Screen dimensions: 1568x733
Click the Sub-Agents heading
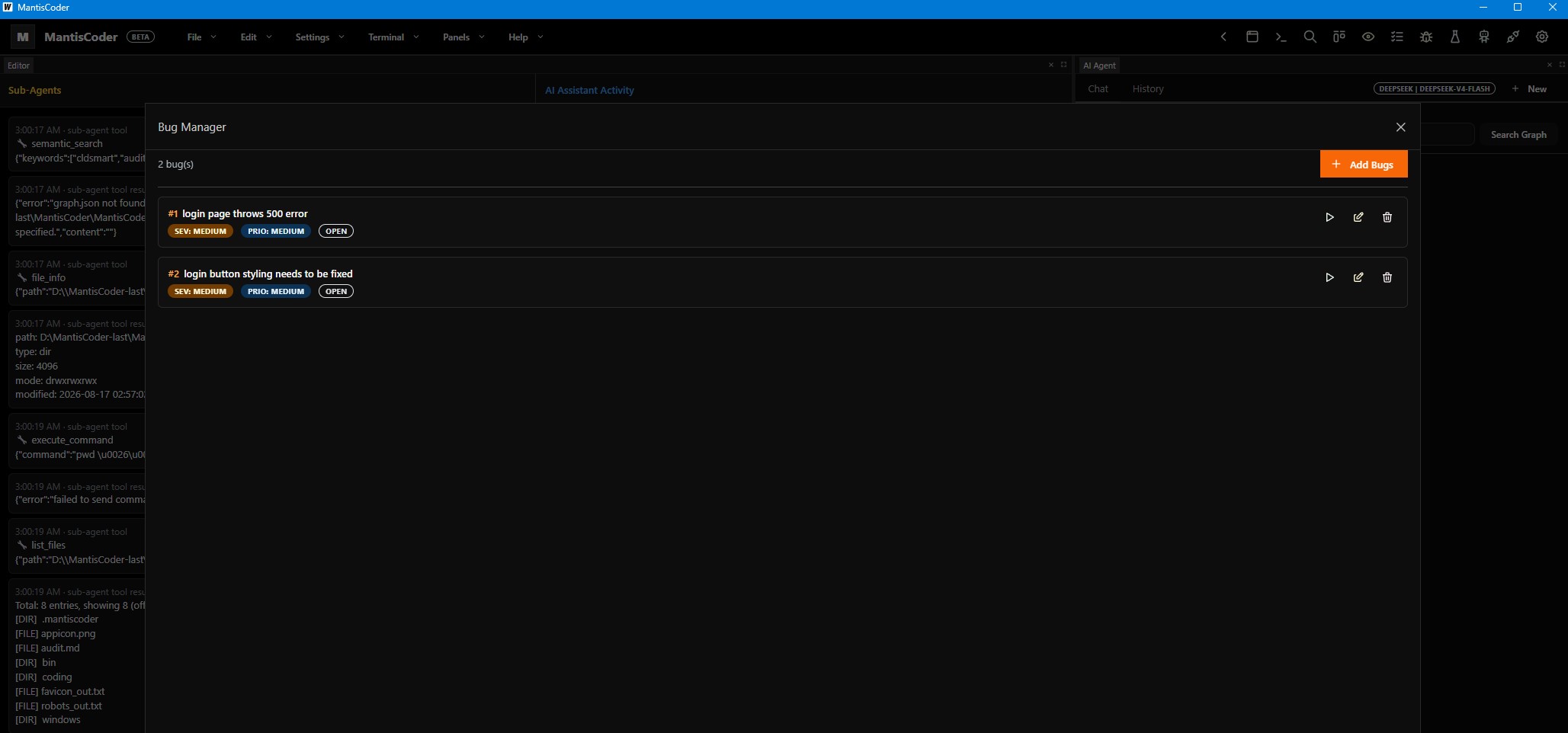tap(34, 90)
